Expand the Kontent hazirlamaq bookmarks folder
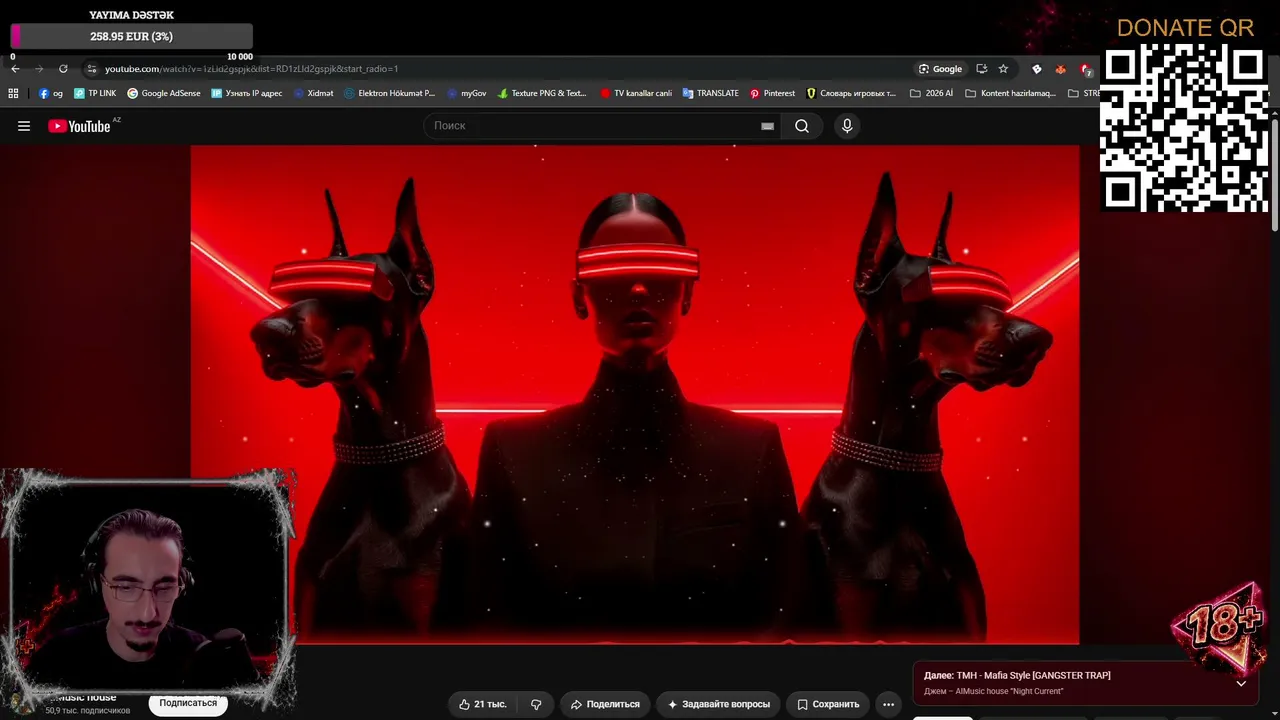The width and height of the screenshot is (1280, 720). coord(1010,93)
